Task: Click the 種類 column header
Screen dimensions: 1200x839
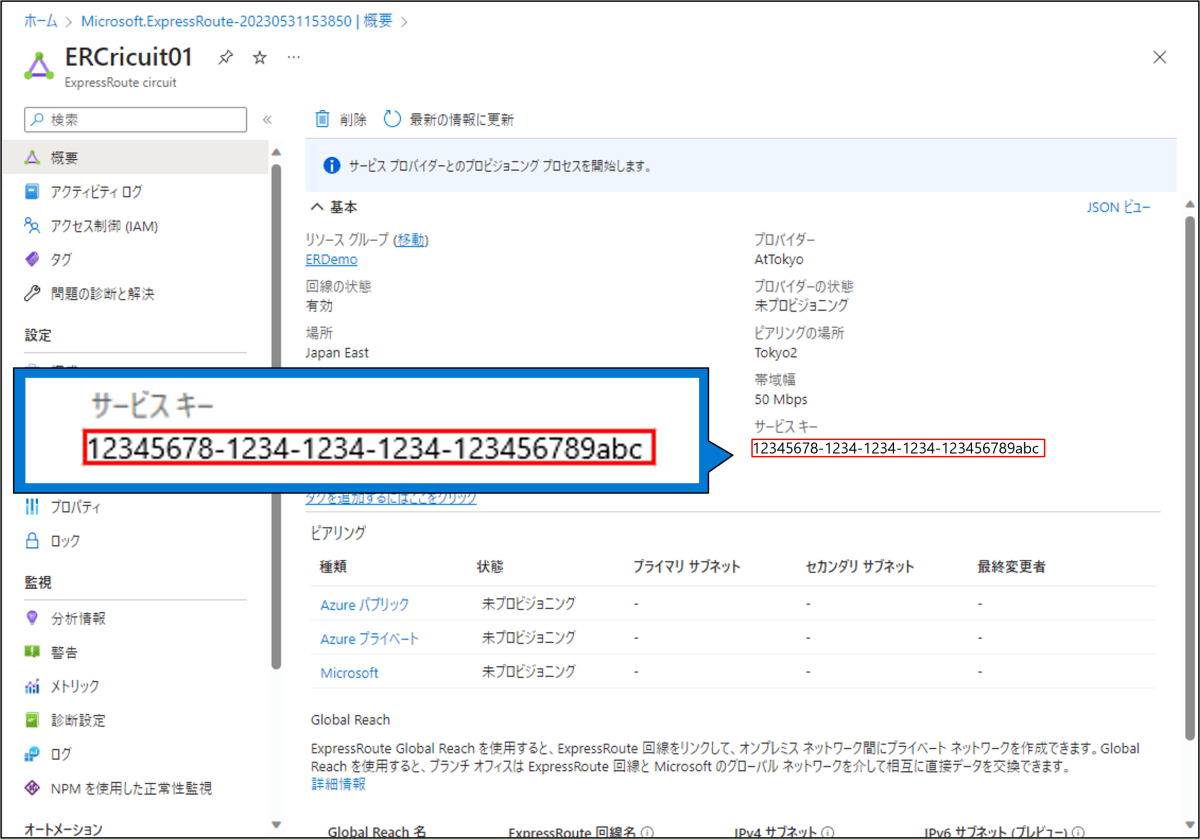Action: [x=333, y=566]
